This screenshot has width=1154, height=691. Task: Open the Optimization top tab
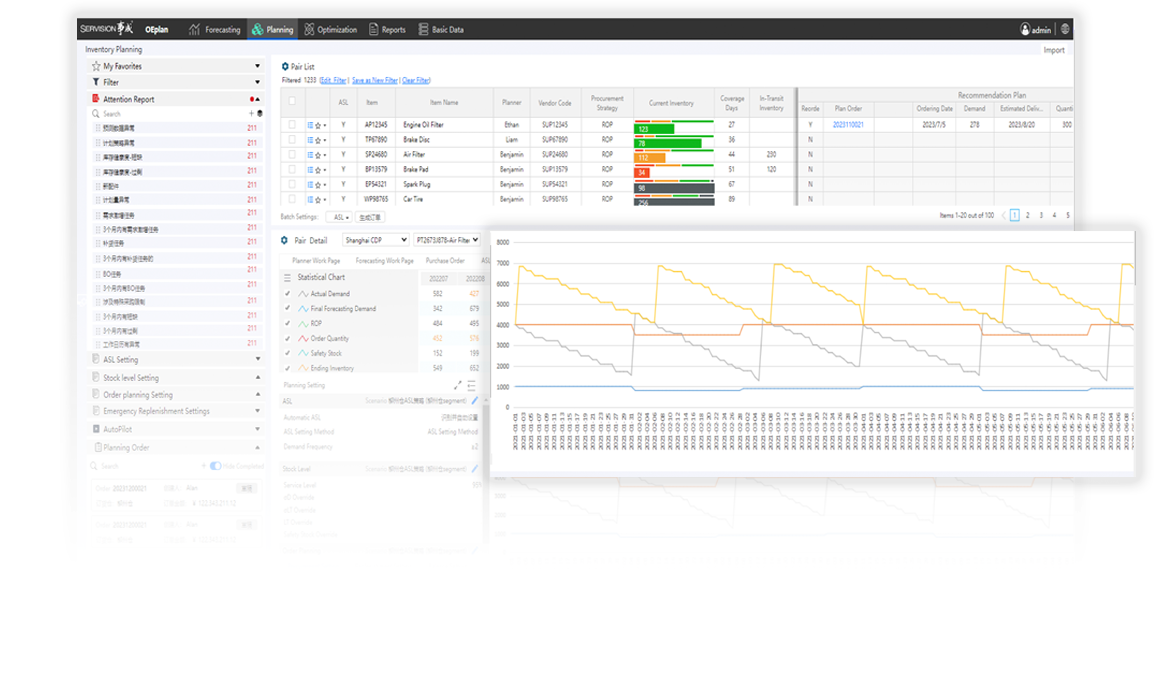pos(330,29)
